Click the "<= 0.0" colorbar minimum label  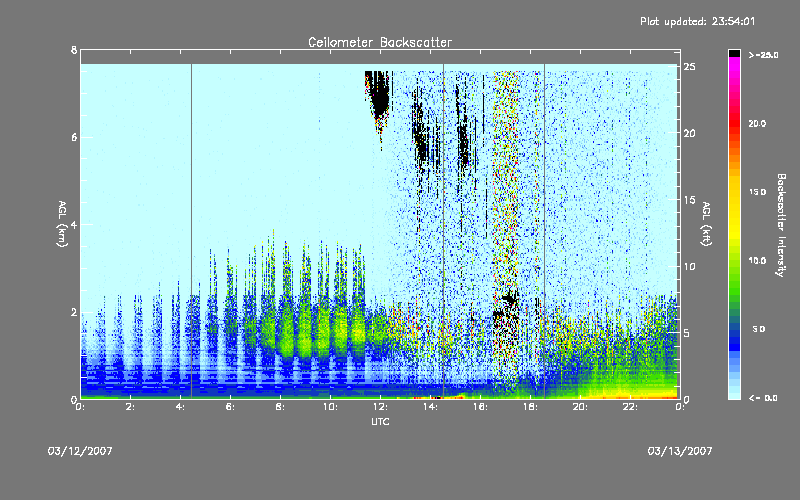(763, 398)
